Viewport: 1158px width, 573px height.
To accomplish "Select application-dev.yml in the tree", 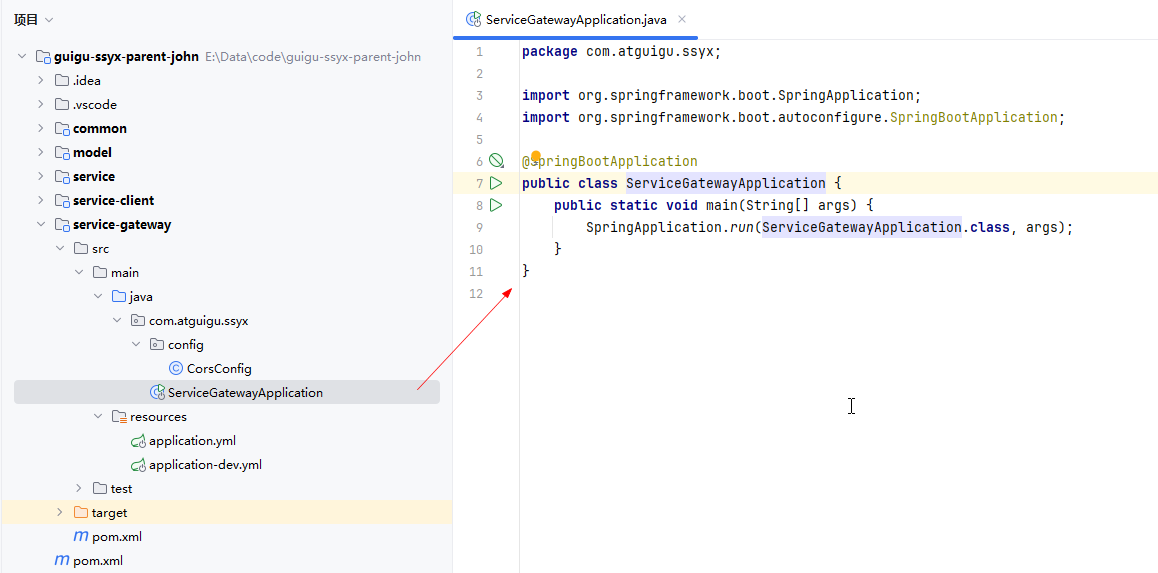I will tap(205, 465).
